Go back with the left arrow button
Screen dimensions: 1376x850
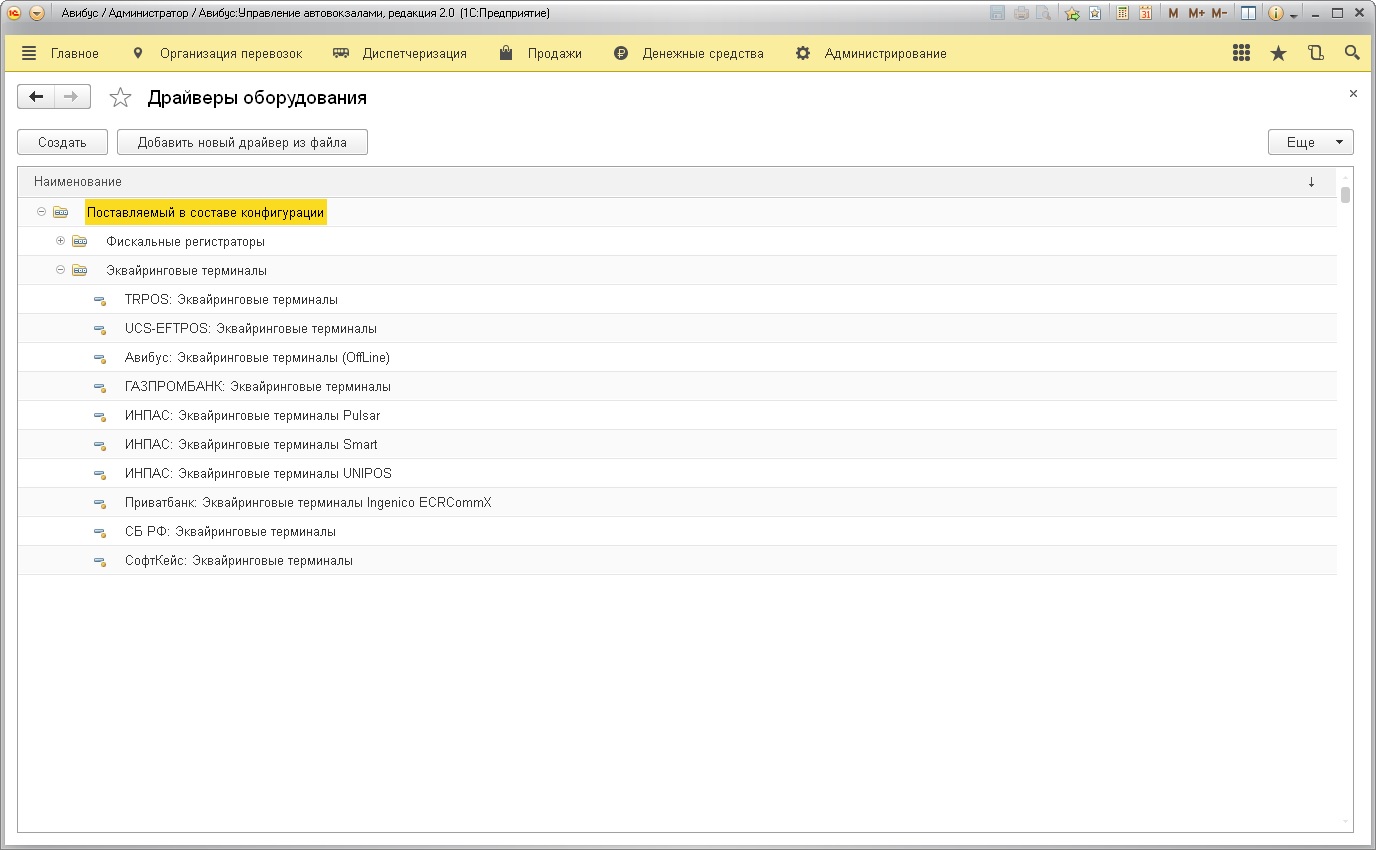(37, 97)
